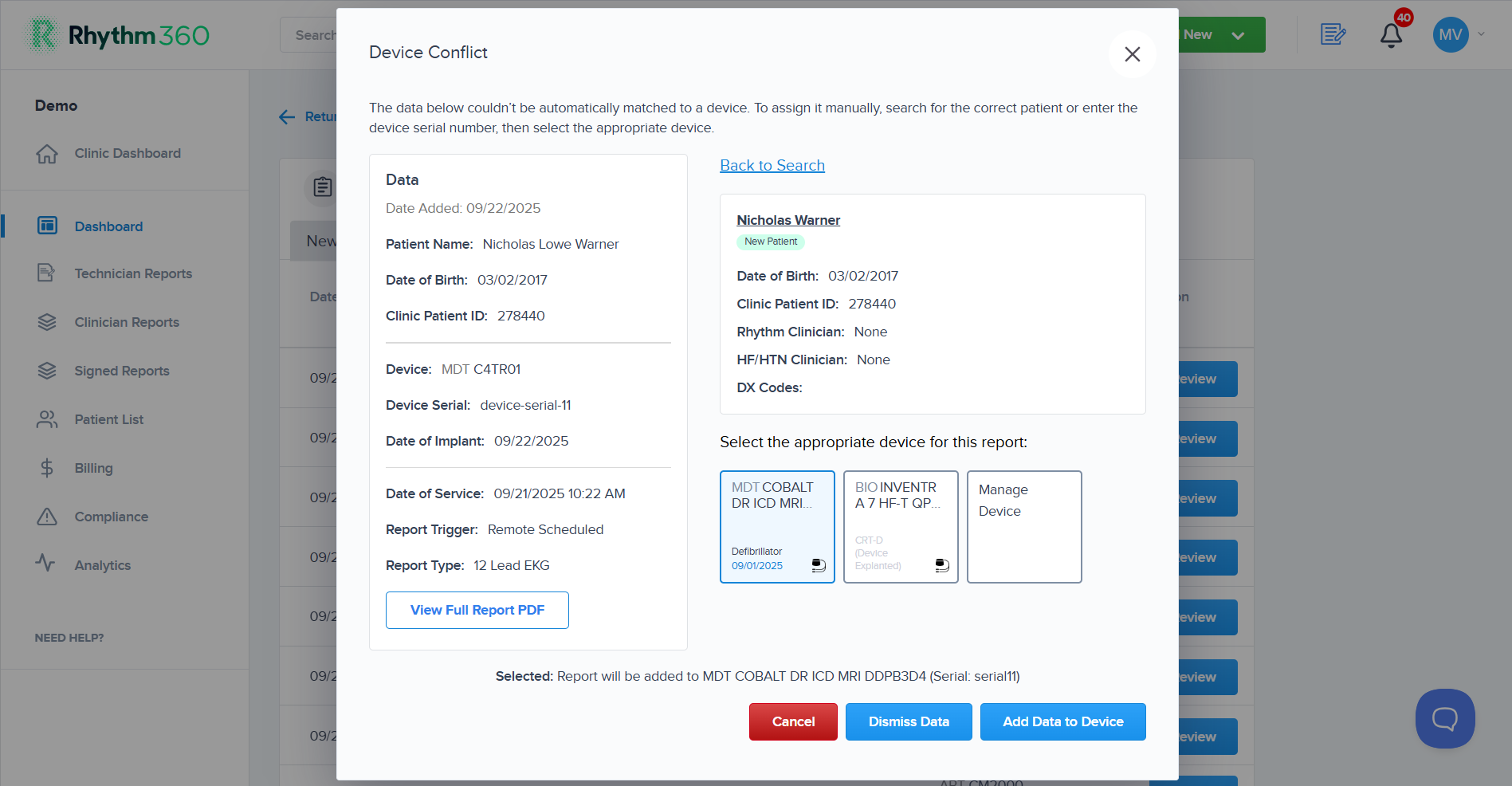1512x786 pixels.
Task: Click the Report Type value 12 Lead EKG
Action: pyautogui.click(x=512, y=565)
